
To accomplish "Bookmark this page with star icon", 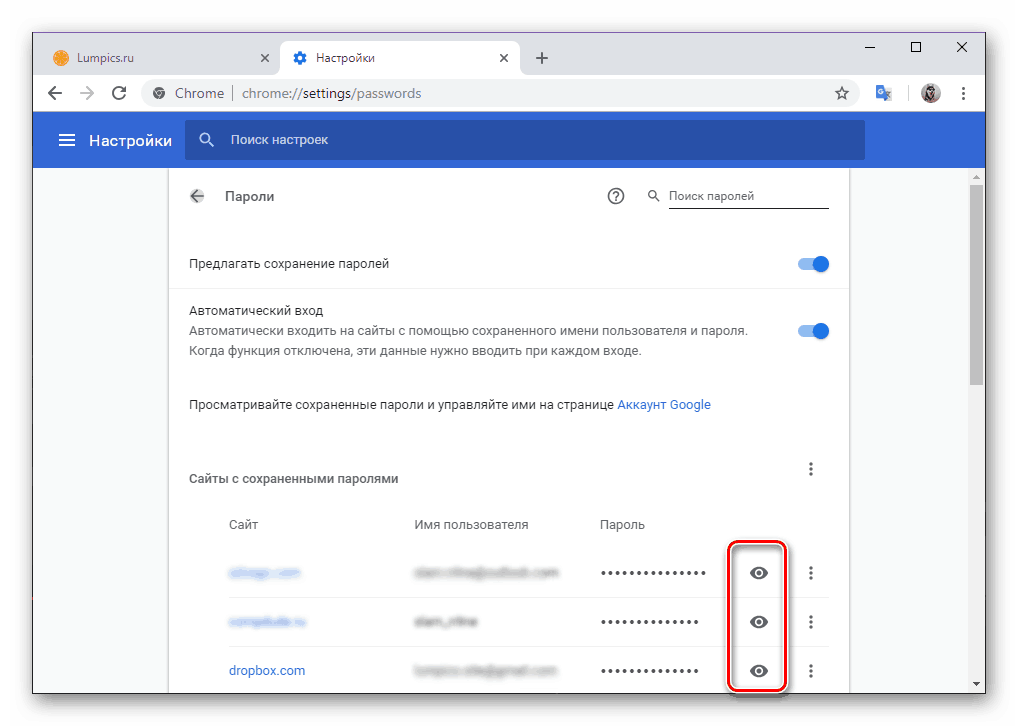I will click(x=842, y=94).
